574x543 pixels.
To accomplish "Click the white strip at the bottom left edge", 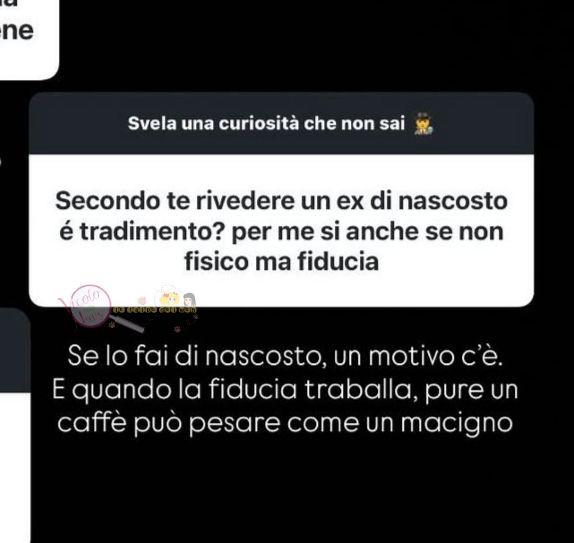I will pos(15,468).
